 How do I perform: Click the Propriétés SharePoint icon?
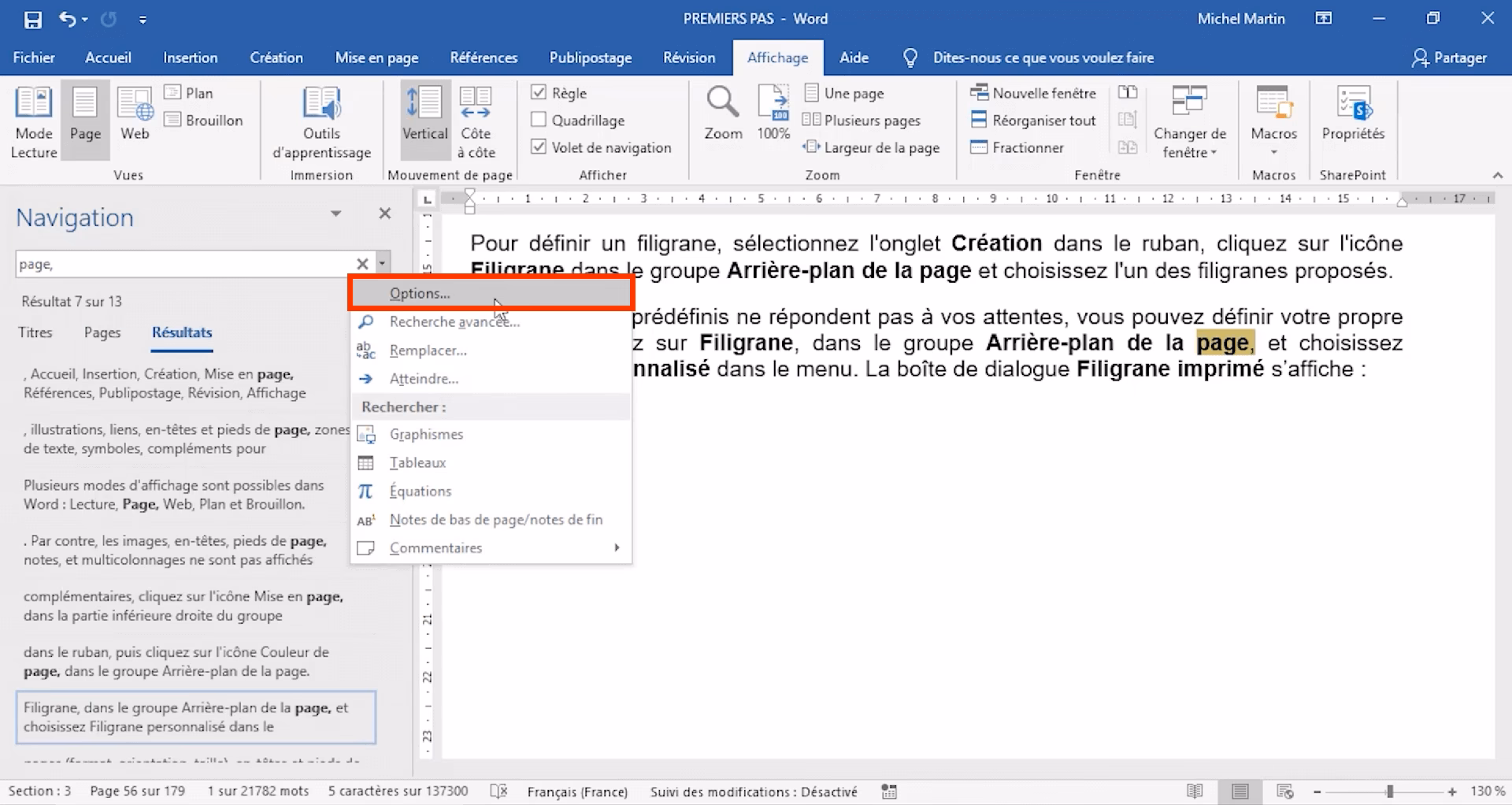pyautogui.click(x=1353, y=120)
